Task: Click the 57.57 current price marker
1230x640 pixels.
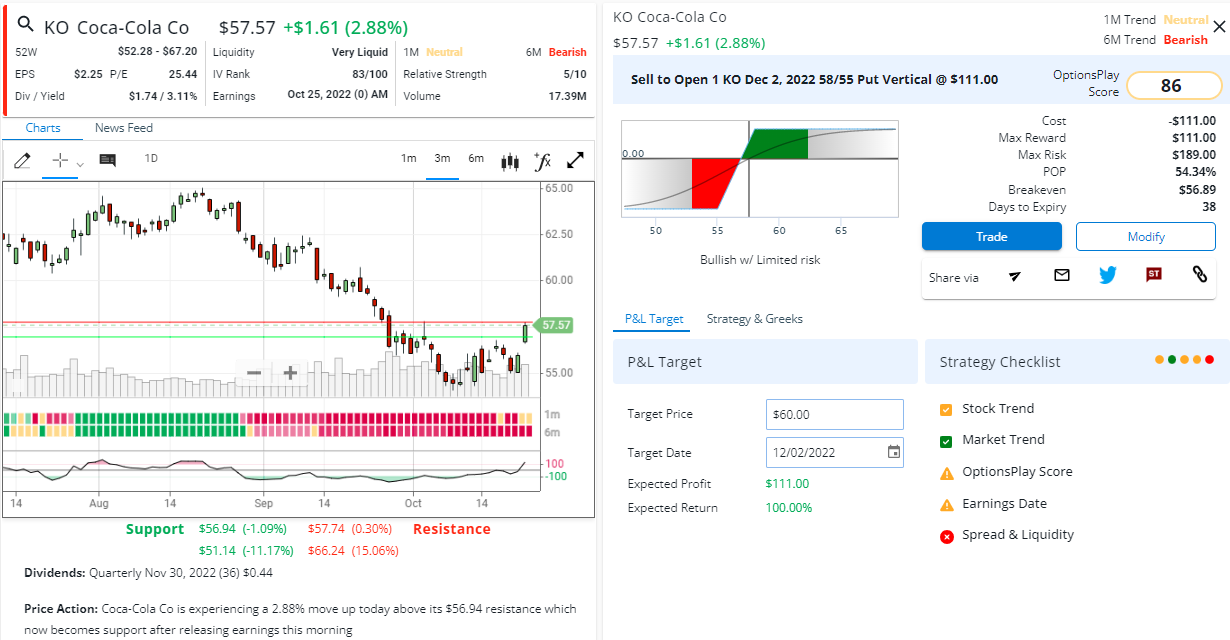Action: tap(554, 325)
